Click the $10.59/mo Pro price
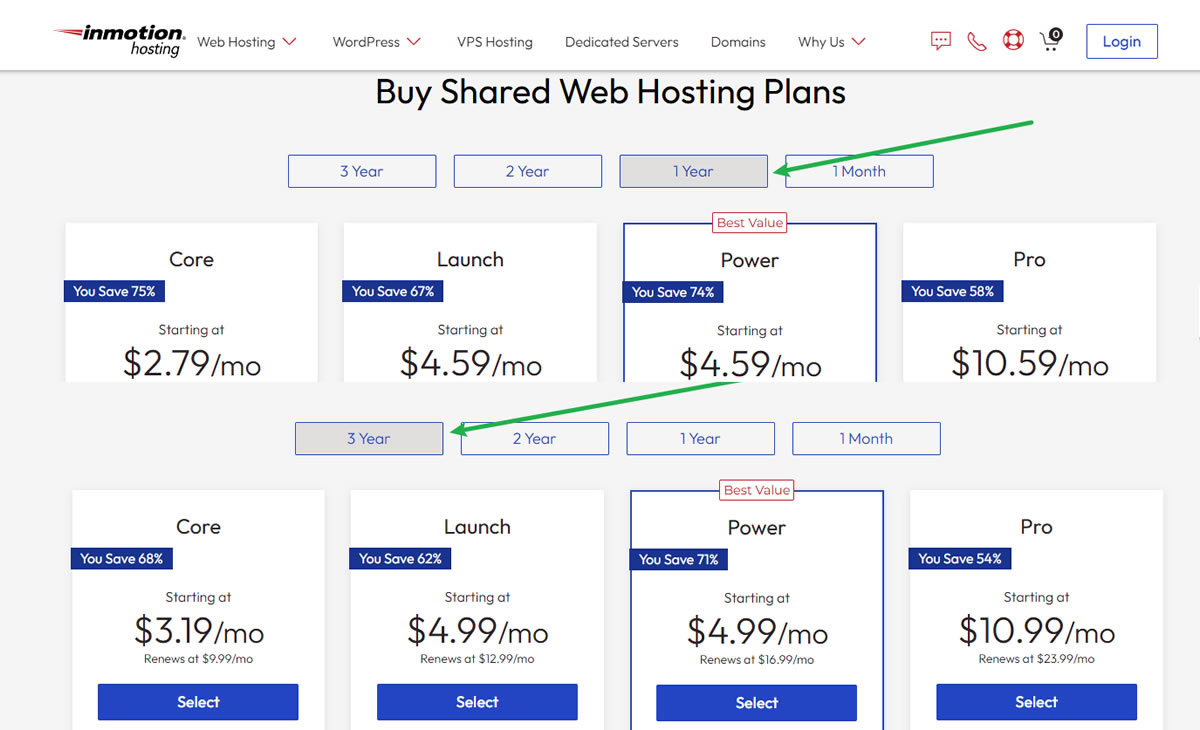The height and width of the screenshot is (730, 1200). (1030, 362)
